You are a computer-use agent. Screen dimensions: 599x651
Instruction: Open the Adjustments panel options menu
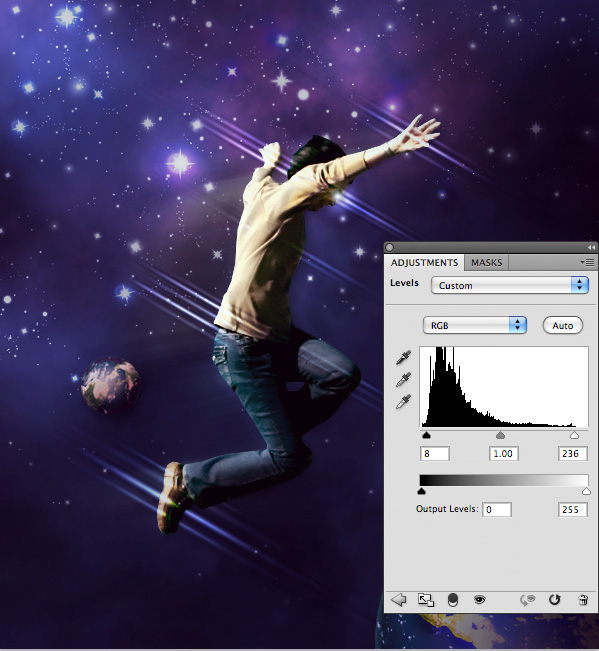587,262
